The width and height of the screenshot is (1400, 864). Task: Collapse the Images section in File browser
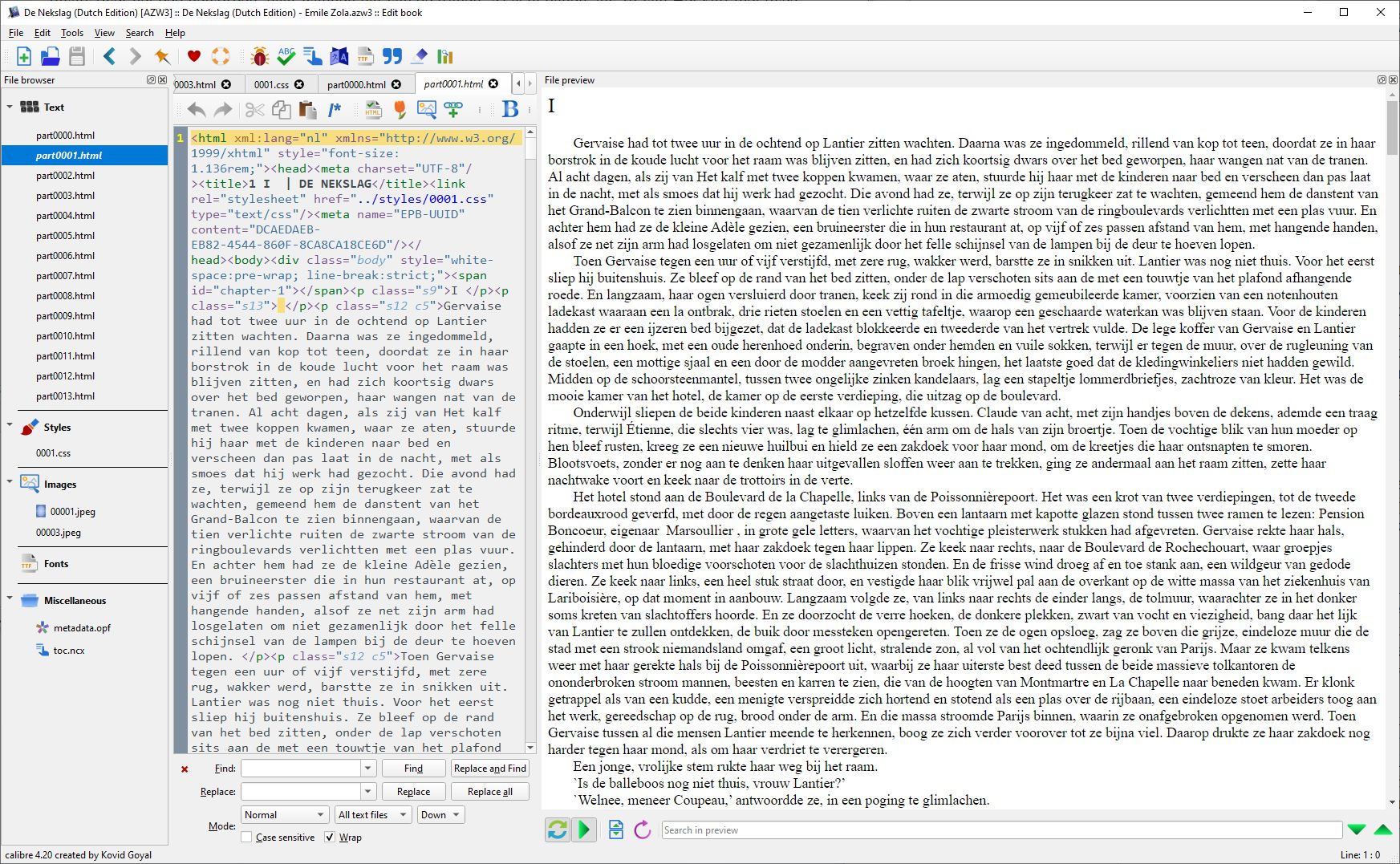click(x=10, y=482)
